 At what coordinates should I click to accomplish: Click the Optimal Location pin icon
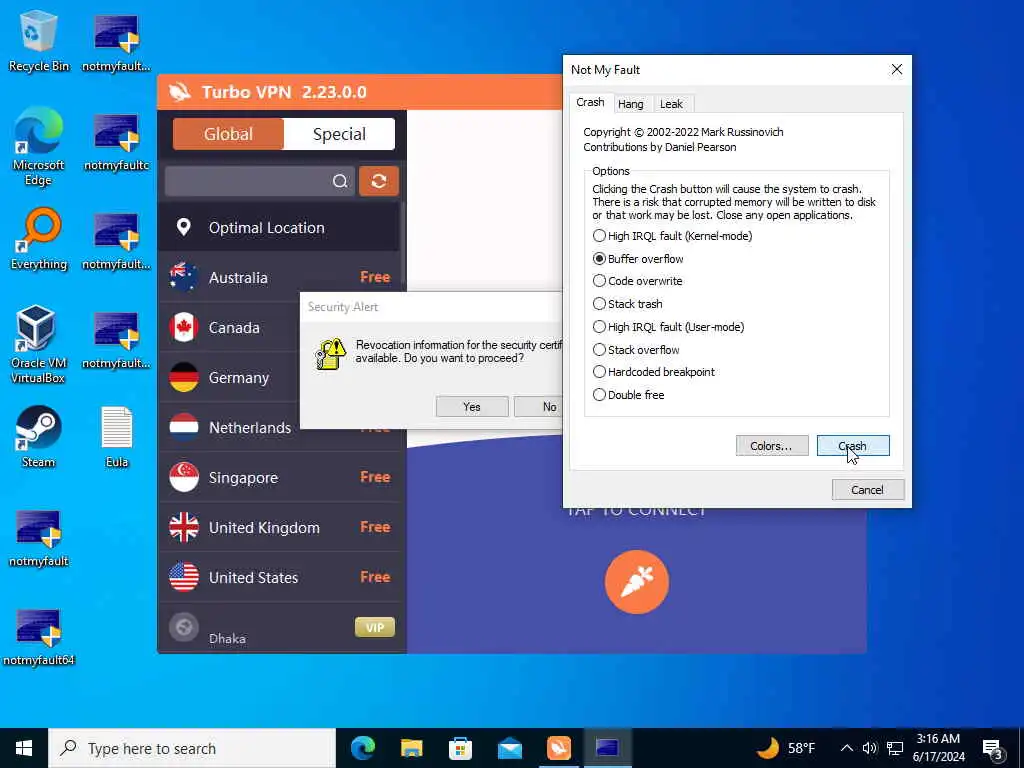pos(184,227)
